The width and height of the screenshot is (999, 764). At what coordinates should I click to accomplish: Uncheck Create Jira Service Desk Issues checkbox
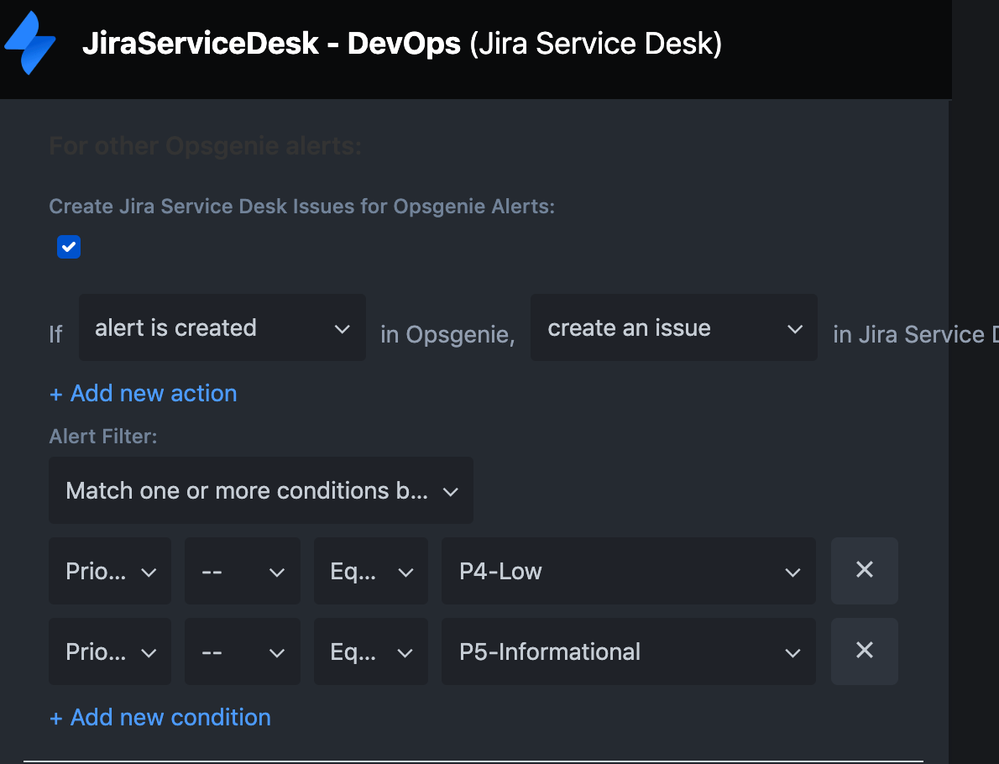pos(69,247)
